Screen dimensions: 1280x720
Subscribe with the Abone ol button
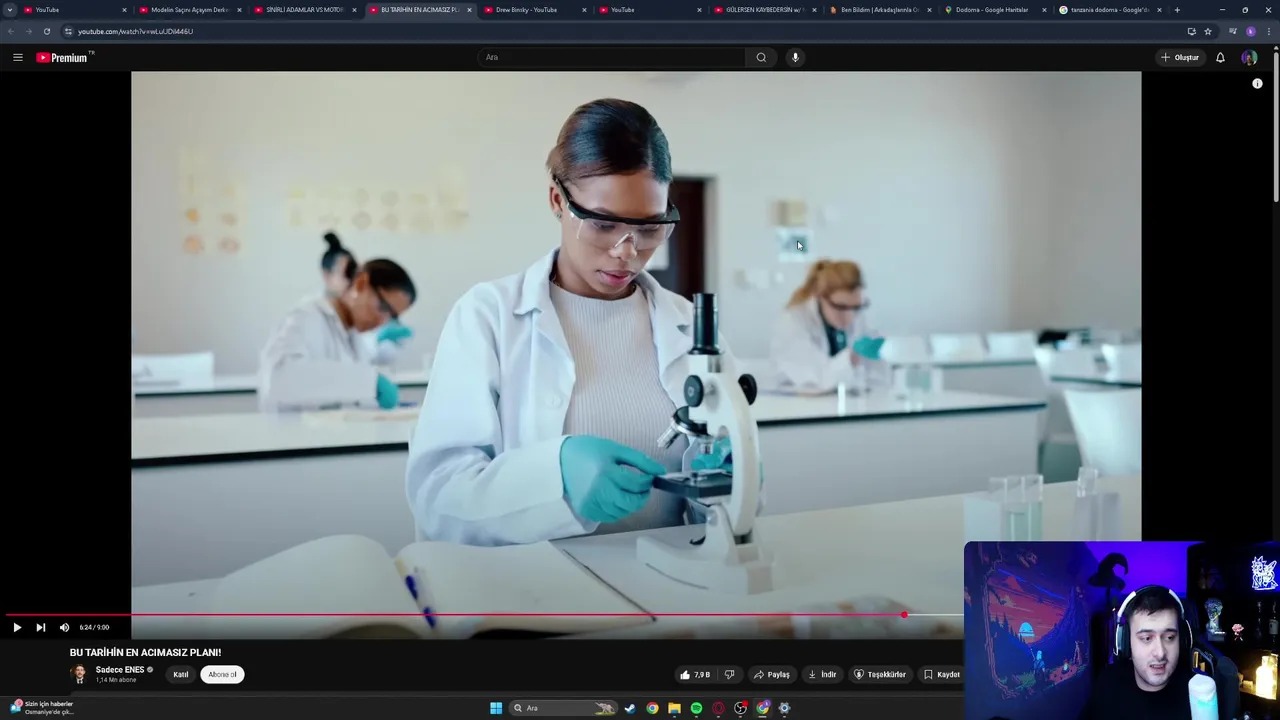pyautogui.click(x=222, y=674)
